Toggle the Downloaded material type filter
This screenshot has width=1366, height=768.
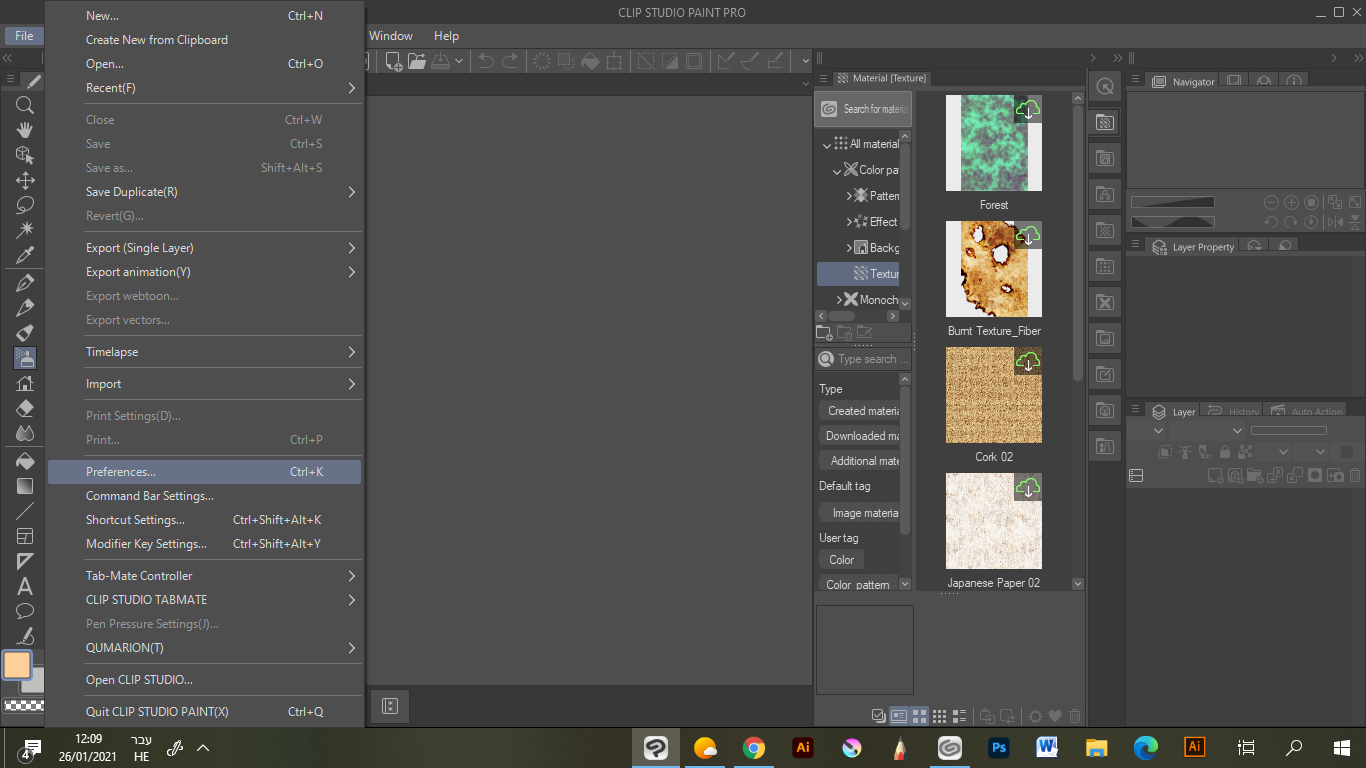tap(861, 436)
